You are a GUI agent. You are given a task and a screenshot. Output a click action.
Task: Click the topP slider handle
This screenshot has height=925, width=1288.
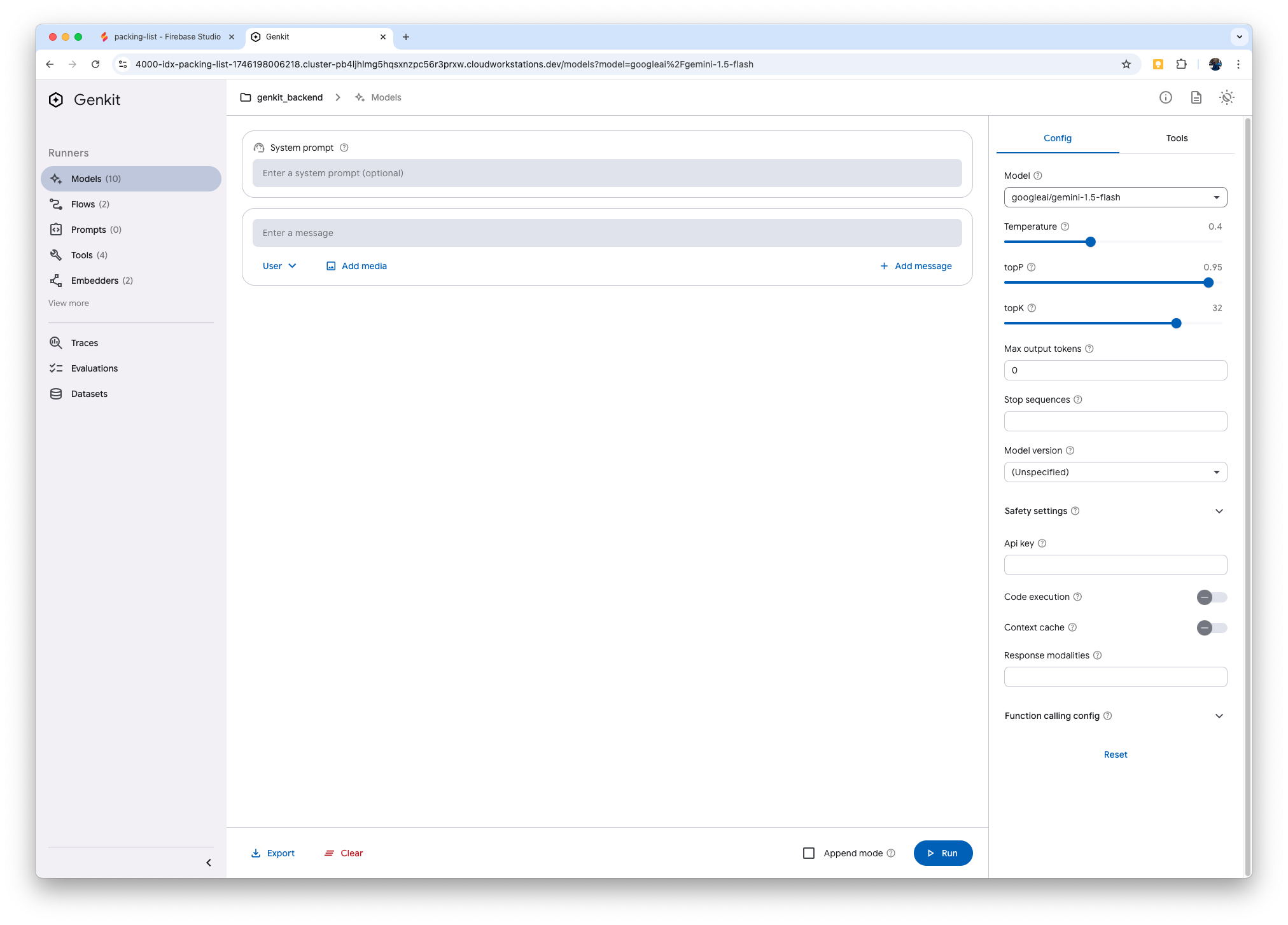1208,282
